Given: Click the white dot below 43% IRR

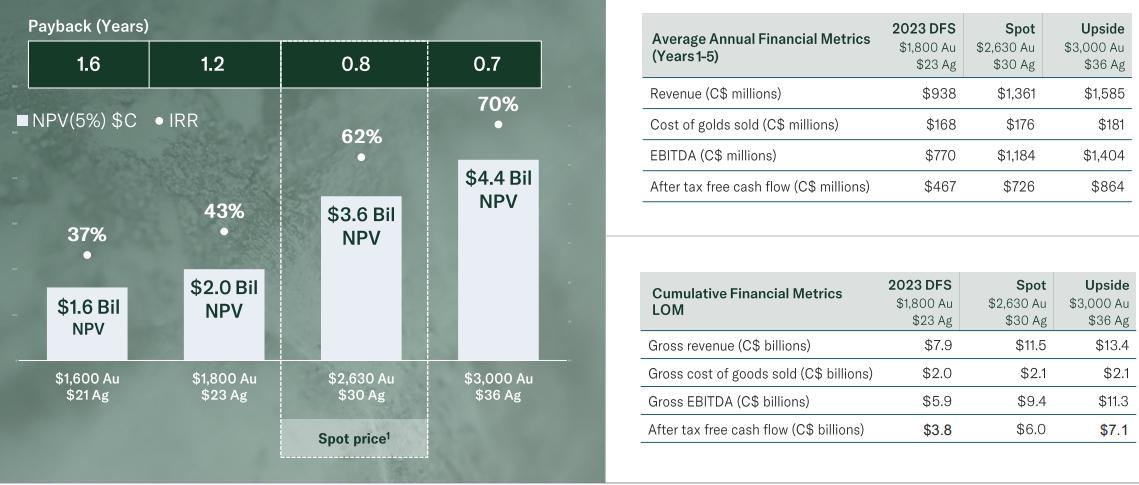Looking at the screenshot, I should [x=224, y=231].
